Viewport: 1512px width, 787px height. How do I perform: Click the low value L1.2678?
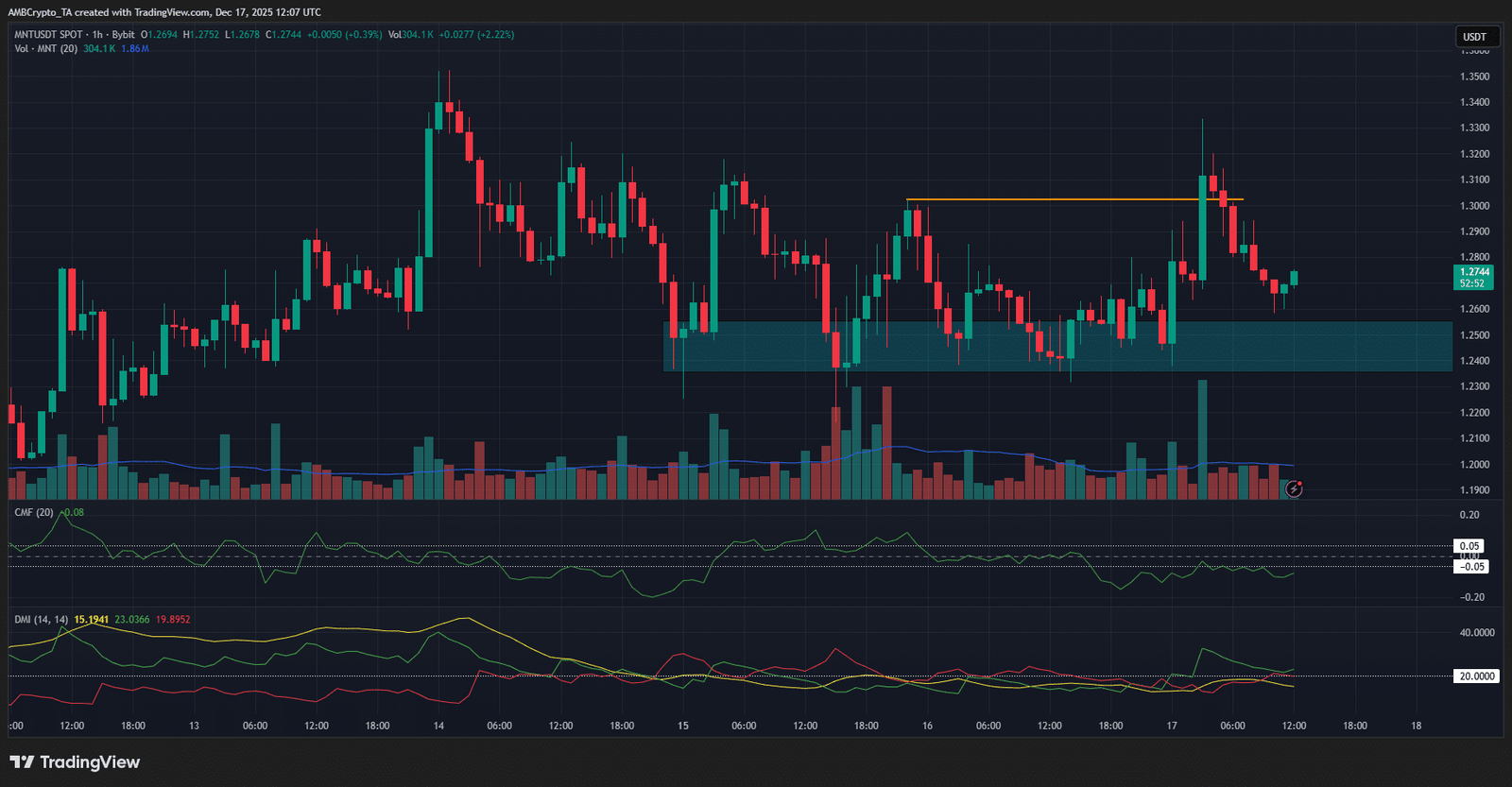pos(242,35)
